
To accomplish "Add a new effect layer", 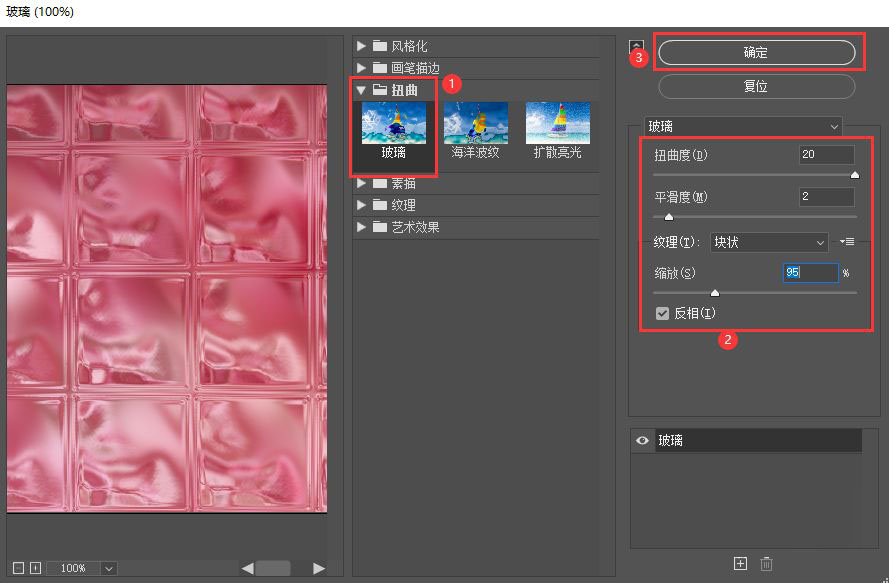I will pyautogui.click(x=740, y=563).
